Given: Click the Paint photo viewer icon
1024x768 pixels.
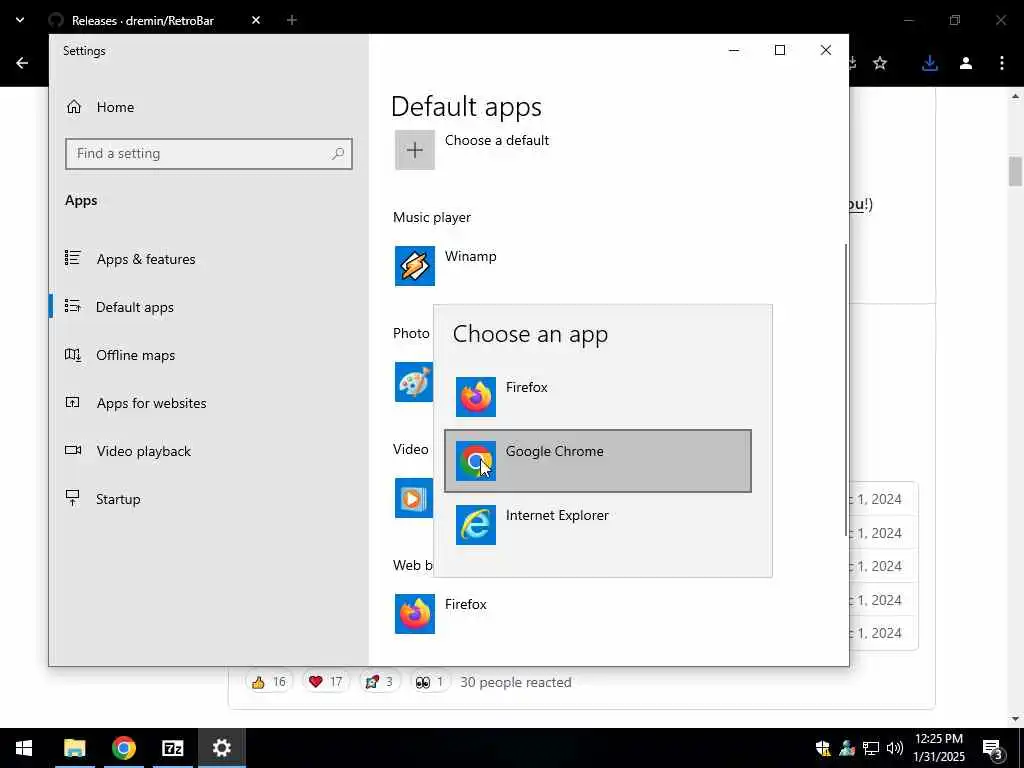Looking at the screenshot, I should (x=414, y=382).
